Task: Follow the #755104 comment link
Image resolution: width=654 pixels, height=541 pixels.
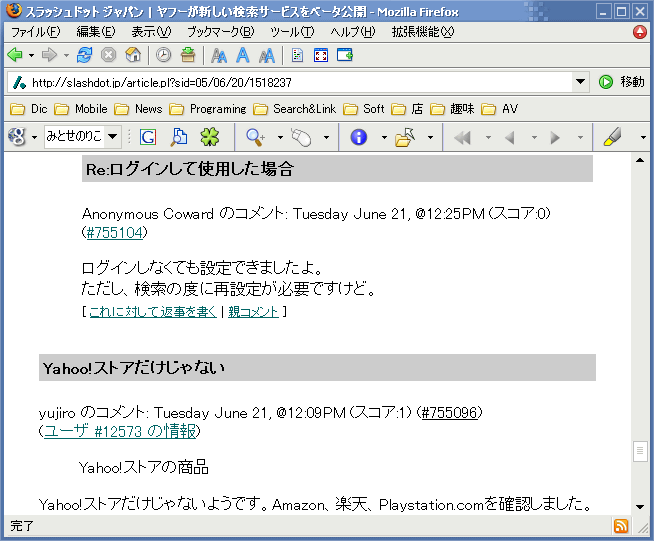Action: point(115,232)
